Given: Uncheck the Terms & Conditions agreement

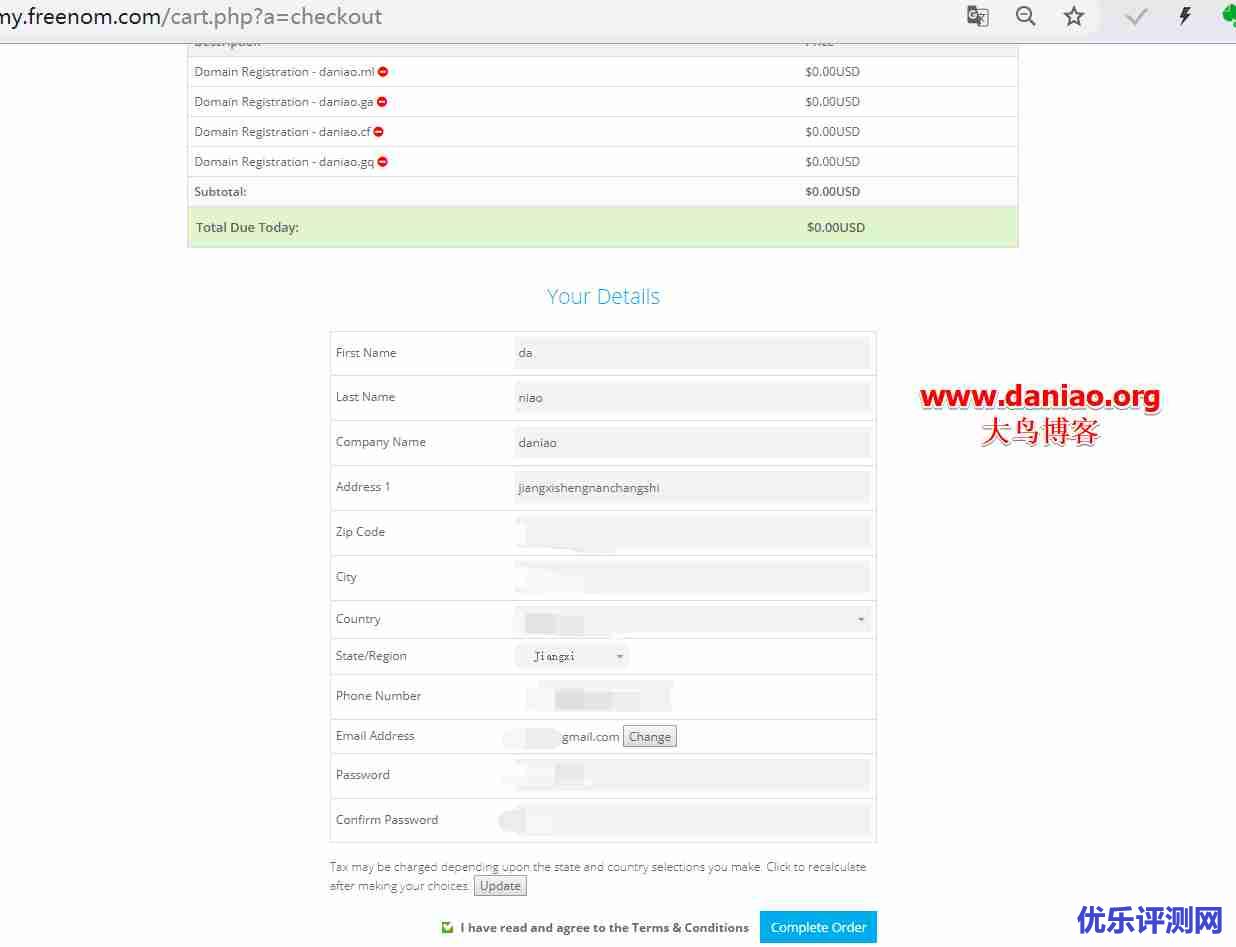Looking at the screenshot, I should pos(447,927).
